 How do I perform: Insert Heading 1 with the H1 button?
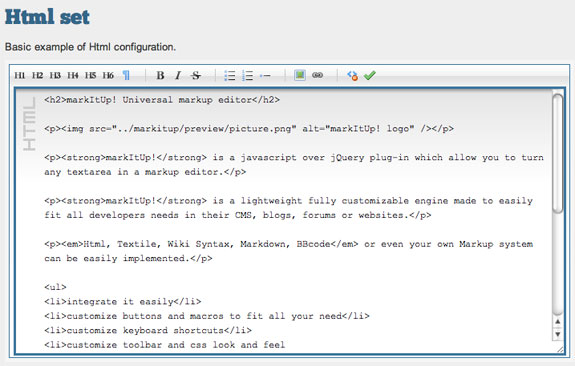19,76
